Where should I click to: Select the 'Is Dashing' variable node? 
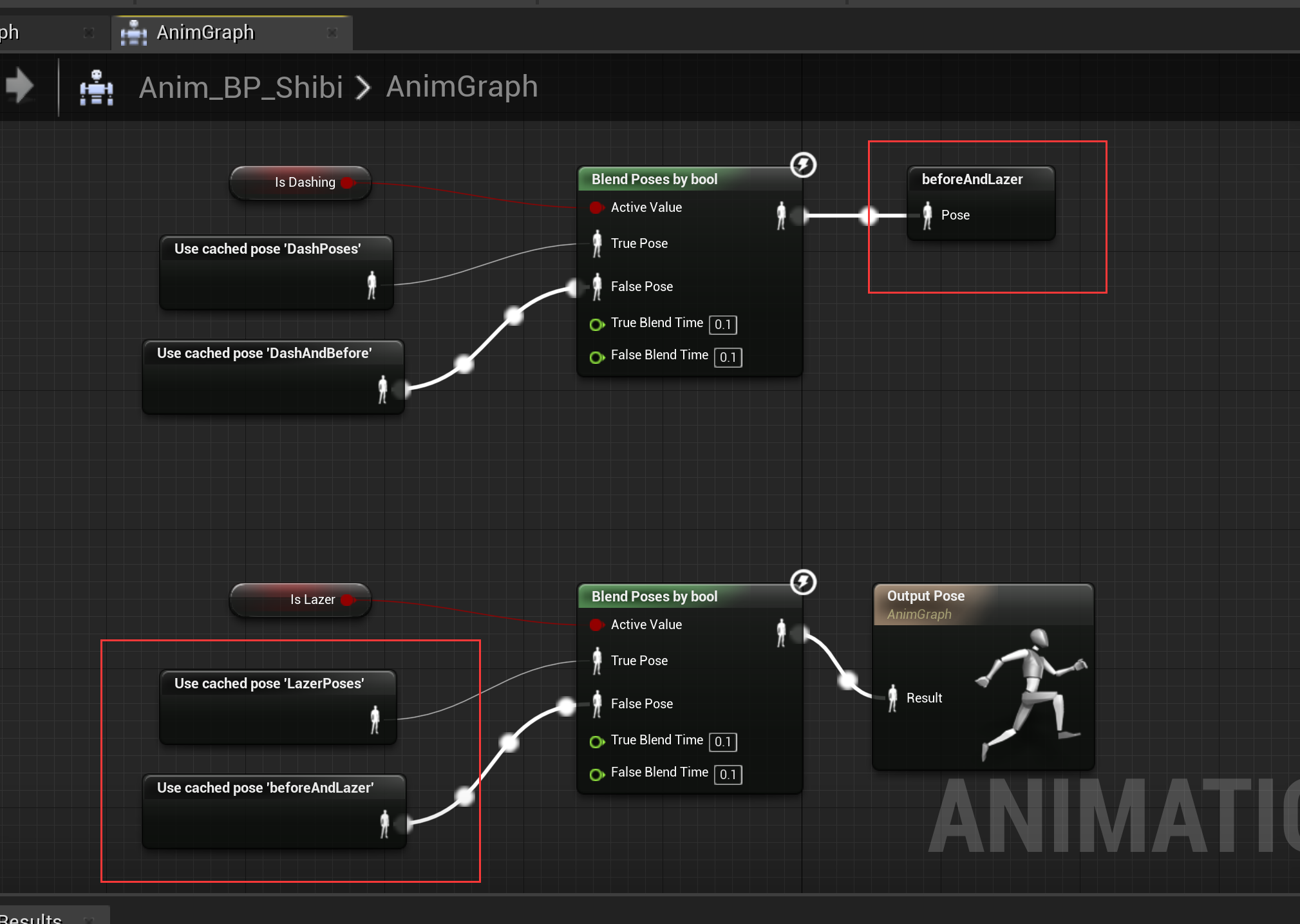299,182
